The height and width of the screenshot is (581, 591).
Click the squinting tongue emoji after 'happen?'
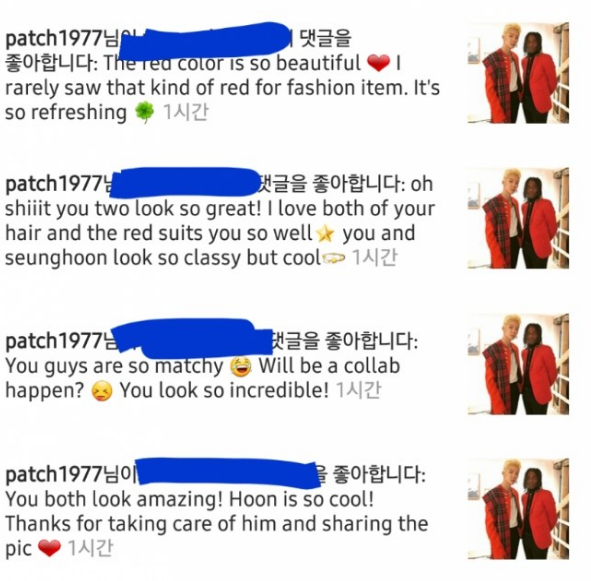(x=102, y=391)
